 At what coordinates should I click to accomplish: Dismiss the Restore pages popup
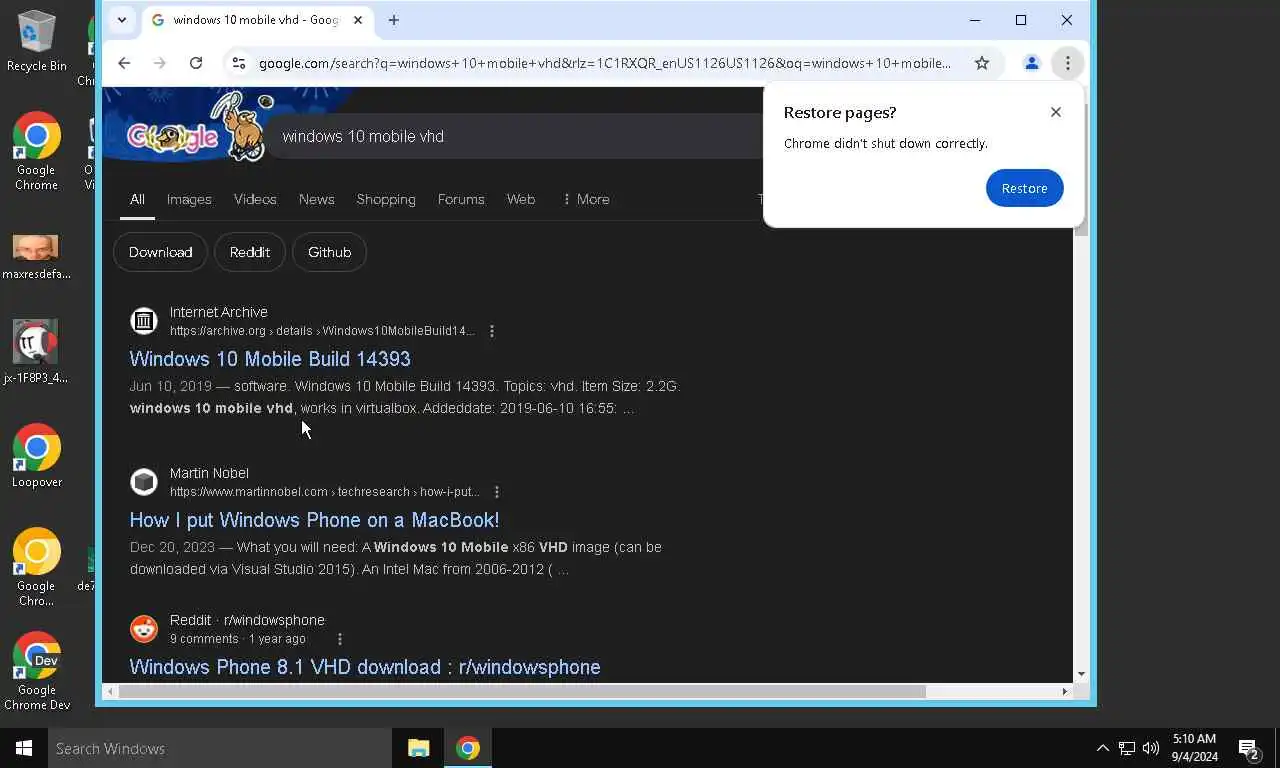click(1056, 112)
